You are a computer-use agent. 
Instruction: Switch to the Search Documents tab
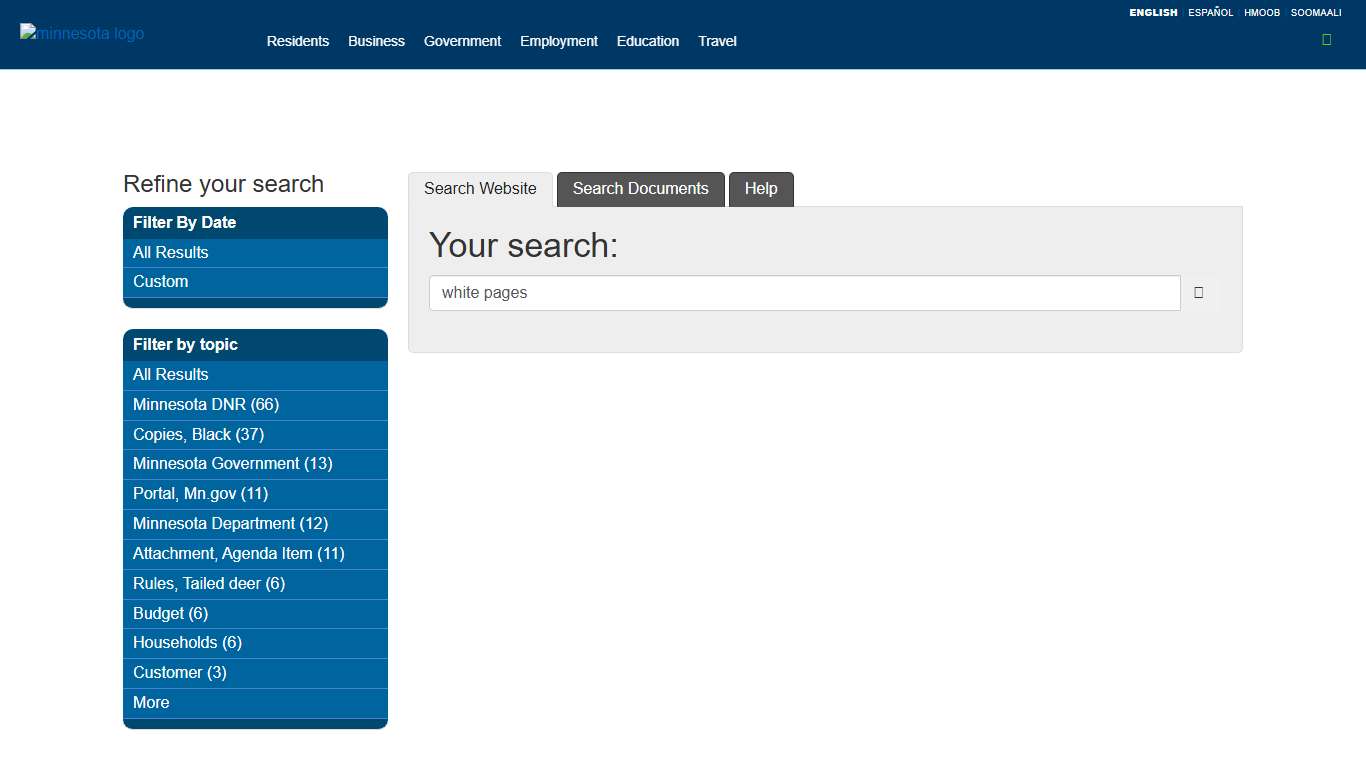(640, 189)
